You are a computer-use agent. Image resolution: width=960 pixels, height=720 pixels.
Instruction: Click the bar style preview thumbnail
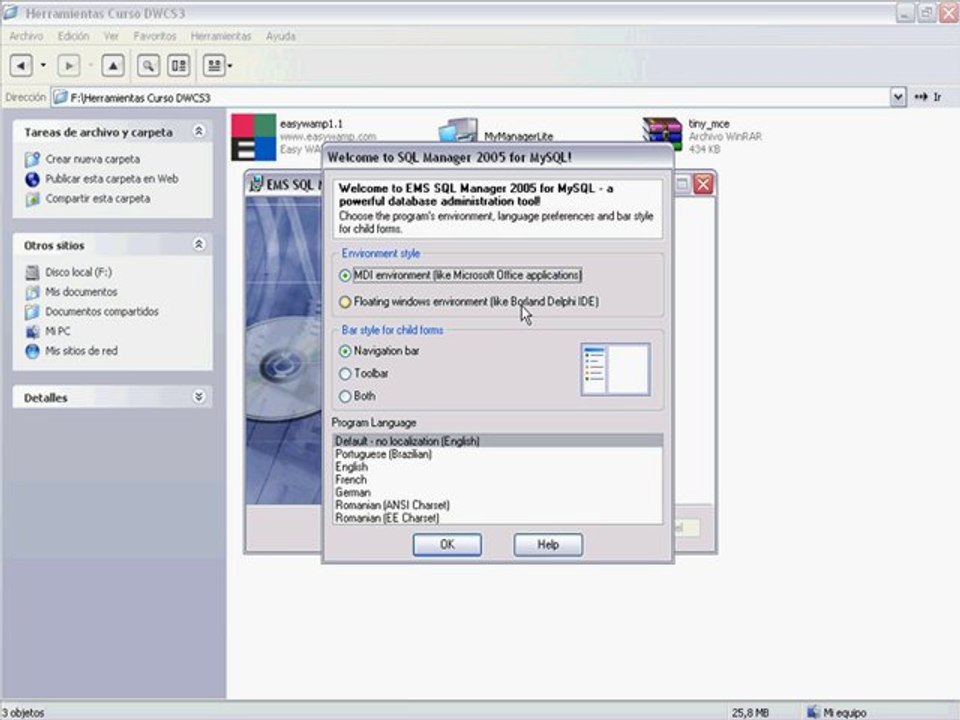(x=615, y=369)
